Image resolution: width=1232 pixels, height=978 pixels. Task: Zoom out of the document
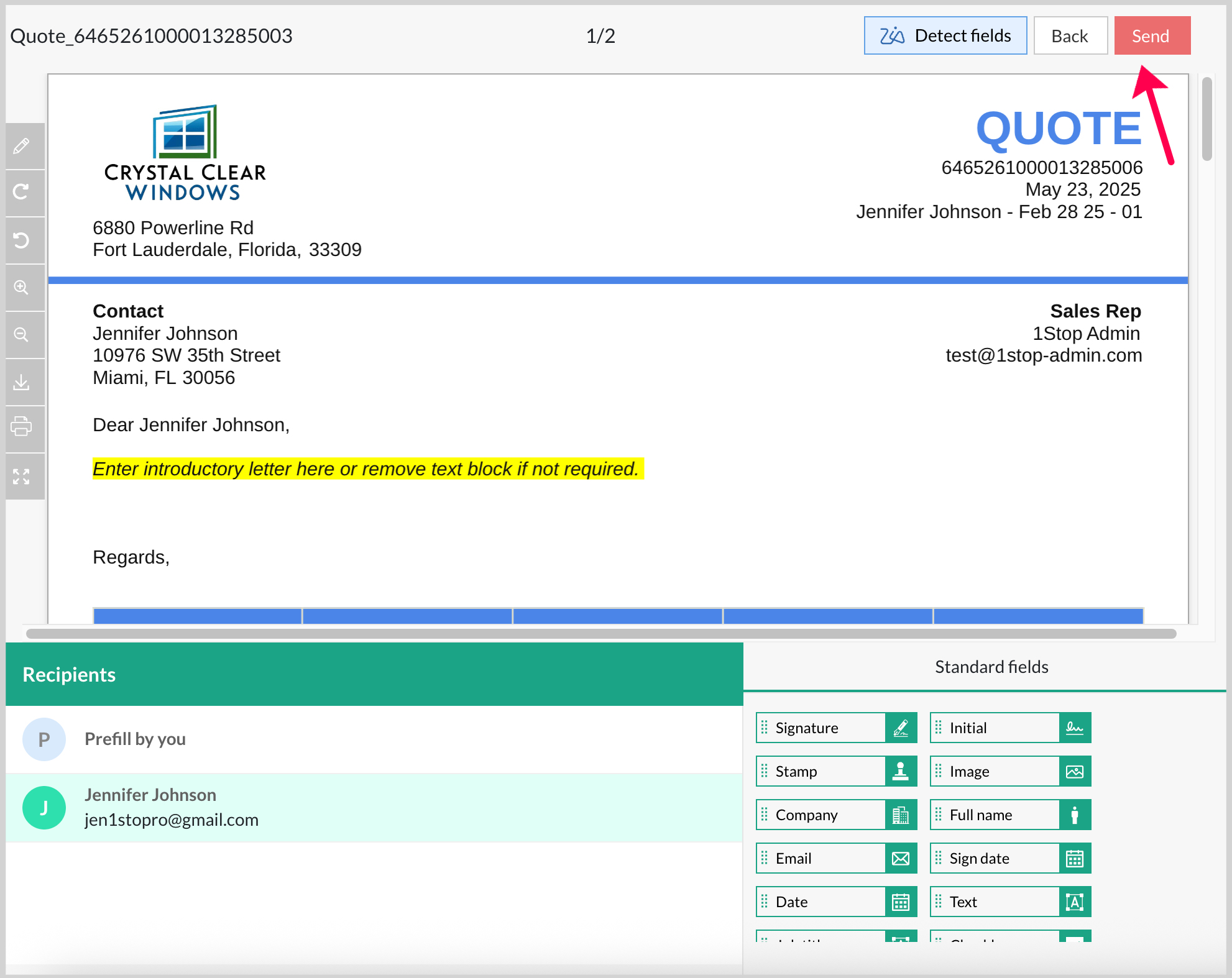click(x=22, y=334)
